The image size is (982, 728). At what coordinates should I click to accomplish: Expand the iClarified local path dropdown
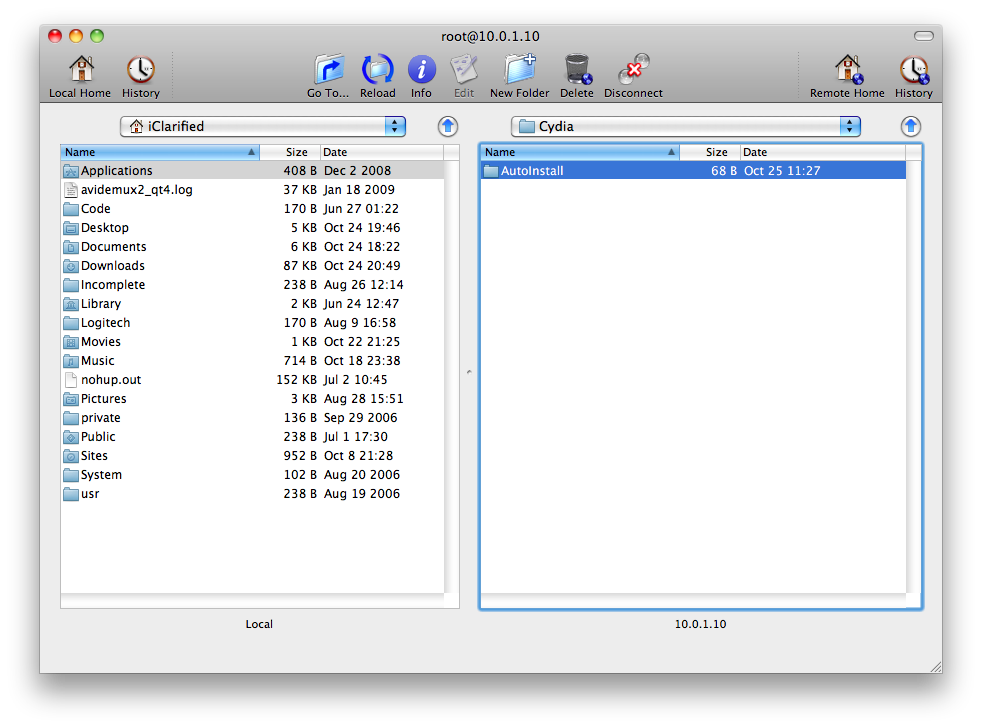(396, 126)
